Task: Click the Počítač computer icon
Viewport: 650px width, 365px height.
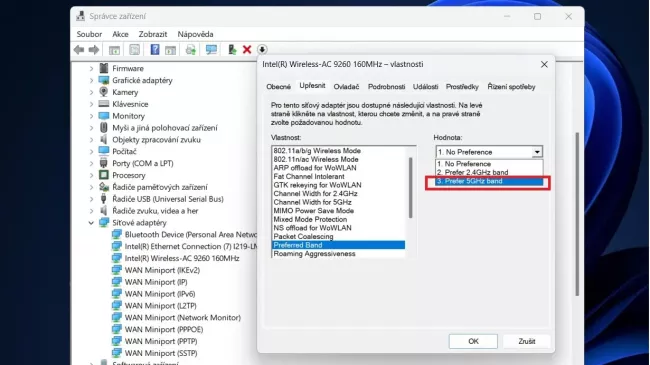Action: click(104, 151)
